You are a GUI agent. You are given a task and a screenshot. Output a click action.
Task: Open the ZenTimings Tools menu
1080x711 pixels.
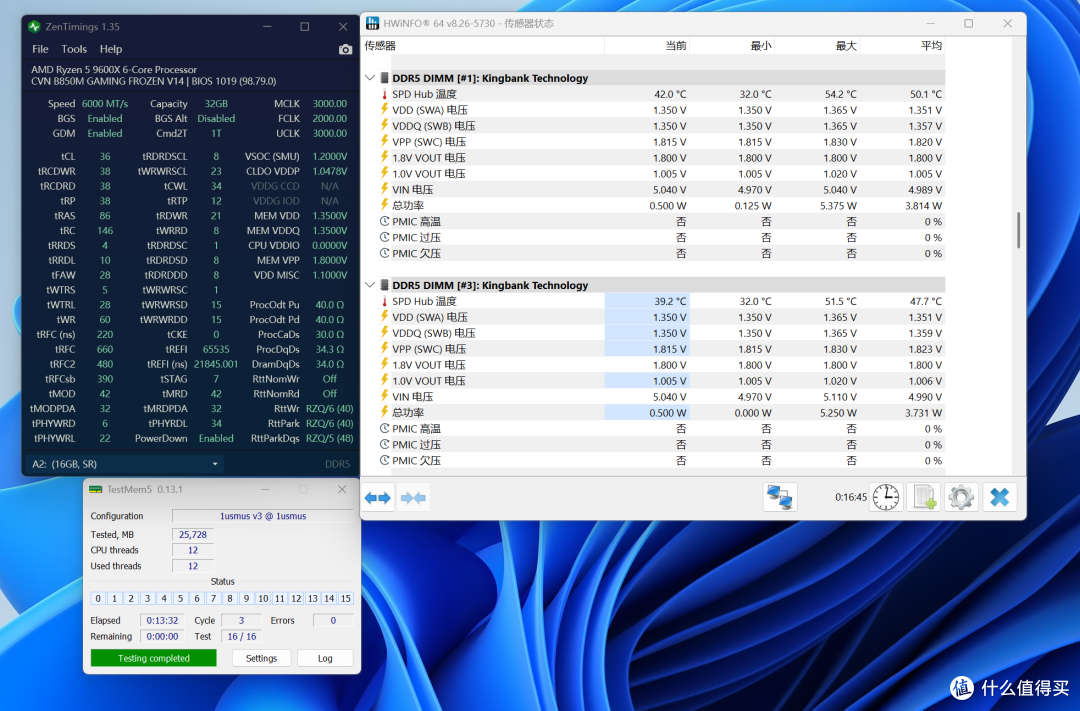[74, 49]
